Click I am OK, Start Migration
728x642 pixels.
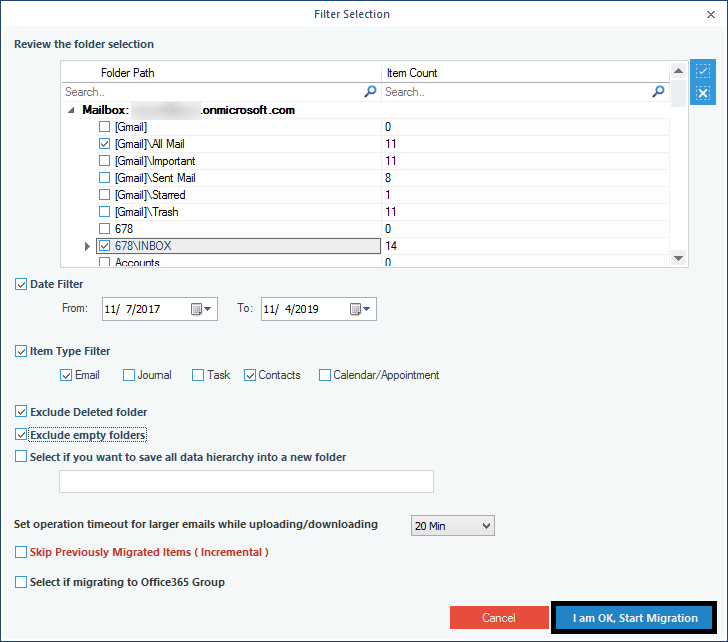(x=634, y=618)
